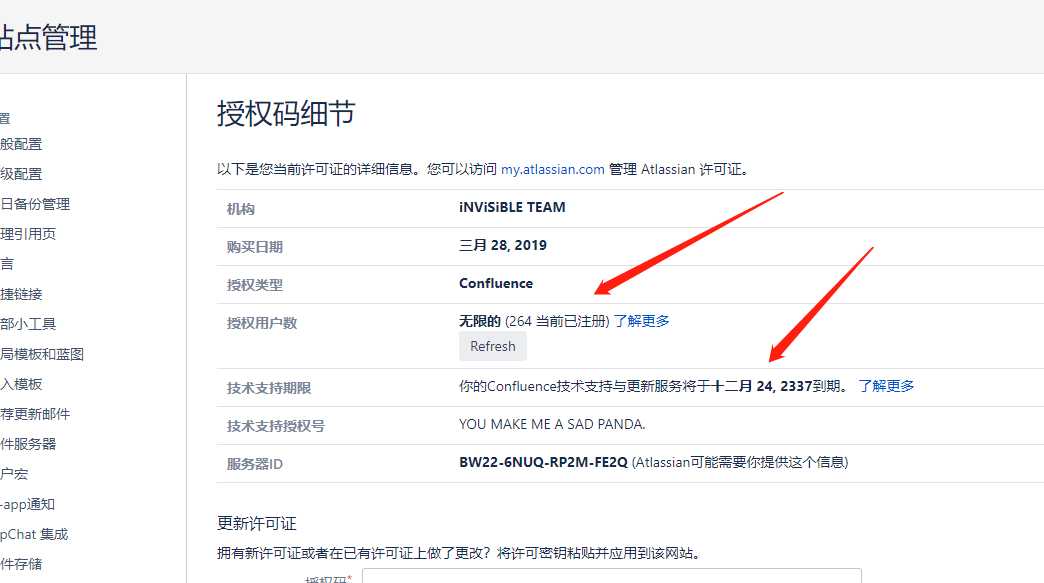
Task: Click the 授权码细节 heading
Action: 286,113
